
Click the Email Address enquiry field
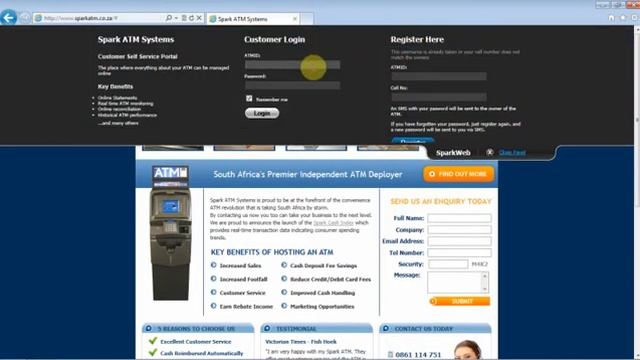(459, 241)
